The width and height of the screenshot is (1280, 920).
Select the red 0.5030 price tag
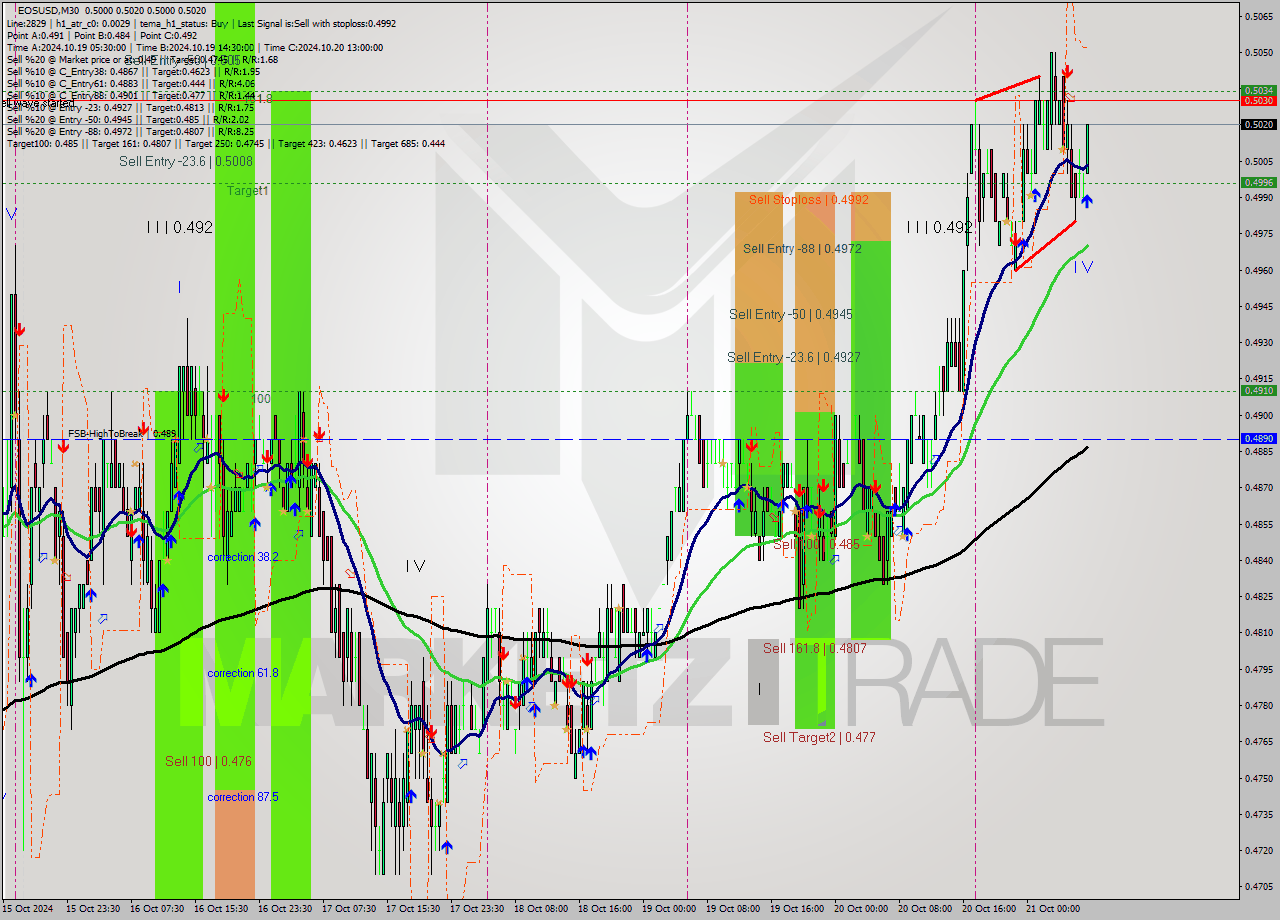(x=1257, y=100)
